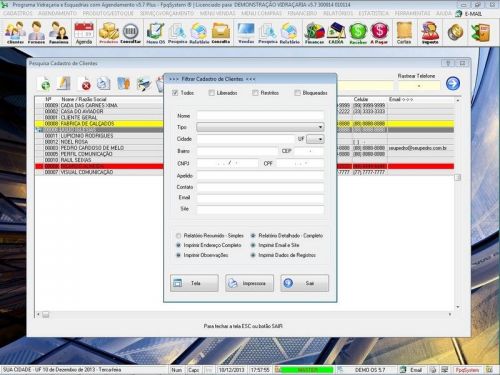Click the Rastrear Telefone field
The height and width of the screenshot is (375, 500).
(419, 86)
